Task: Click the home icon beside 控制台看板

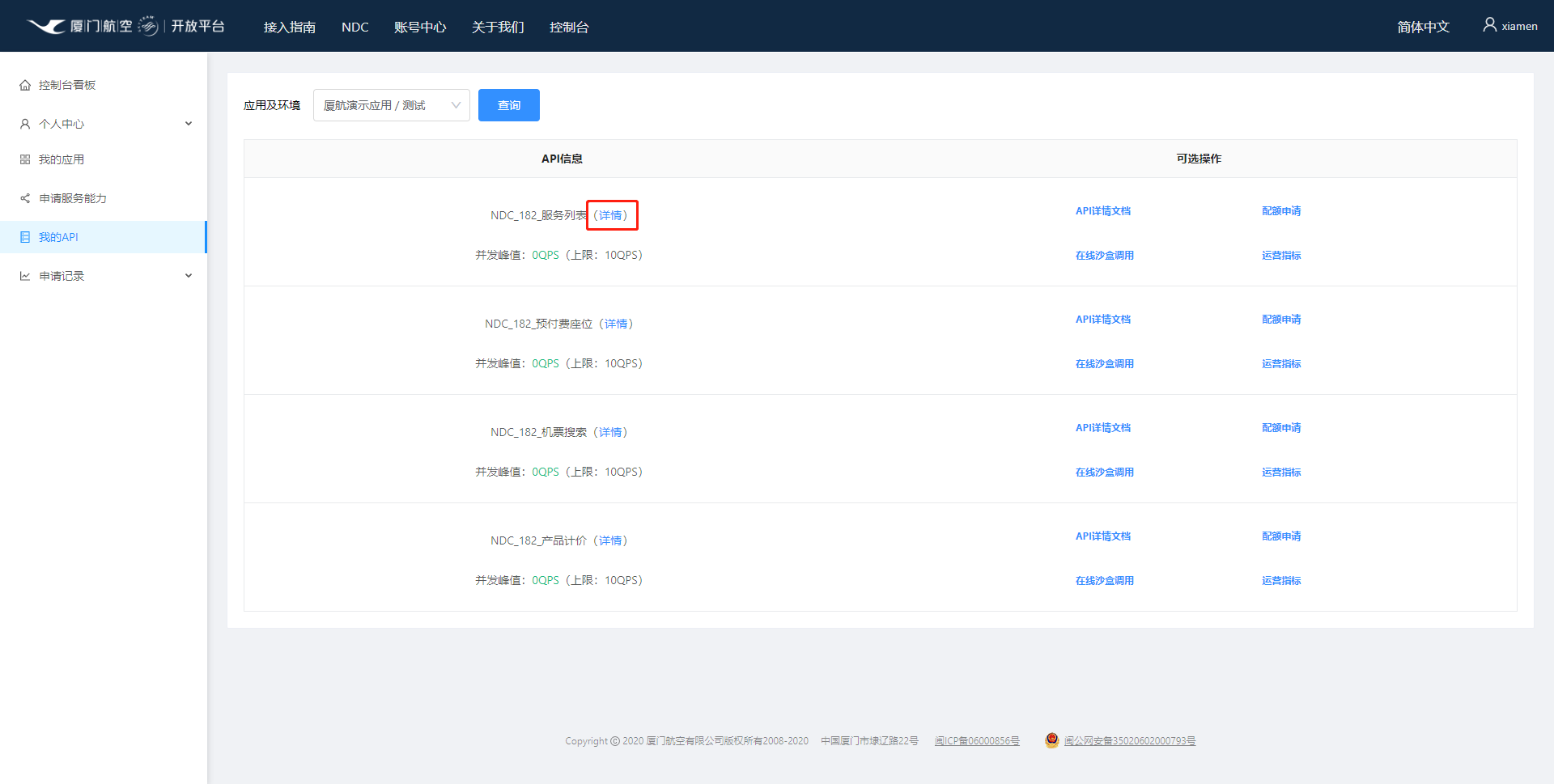Action: (x=25, y=85)
